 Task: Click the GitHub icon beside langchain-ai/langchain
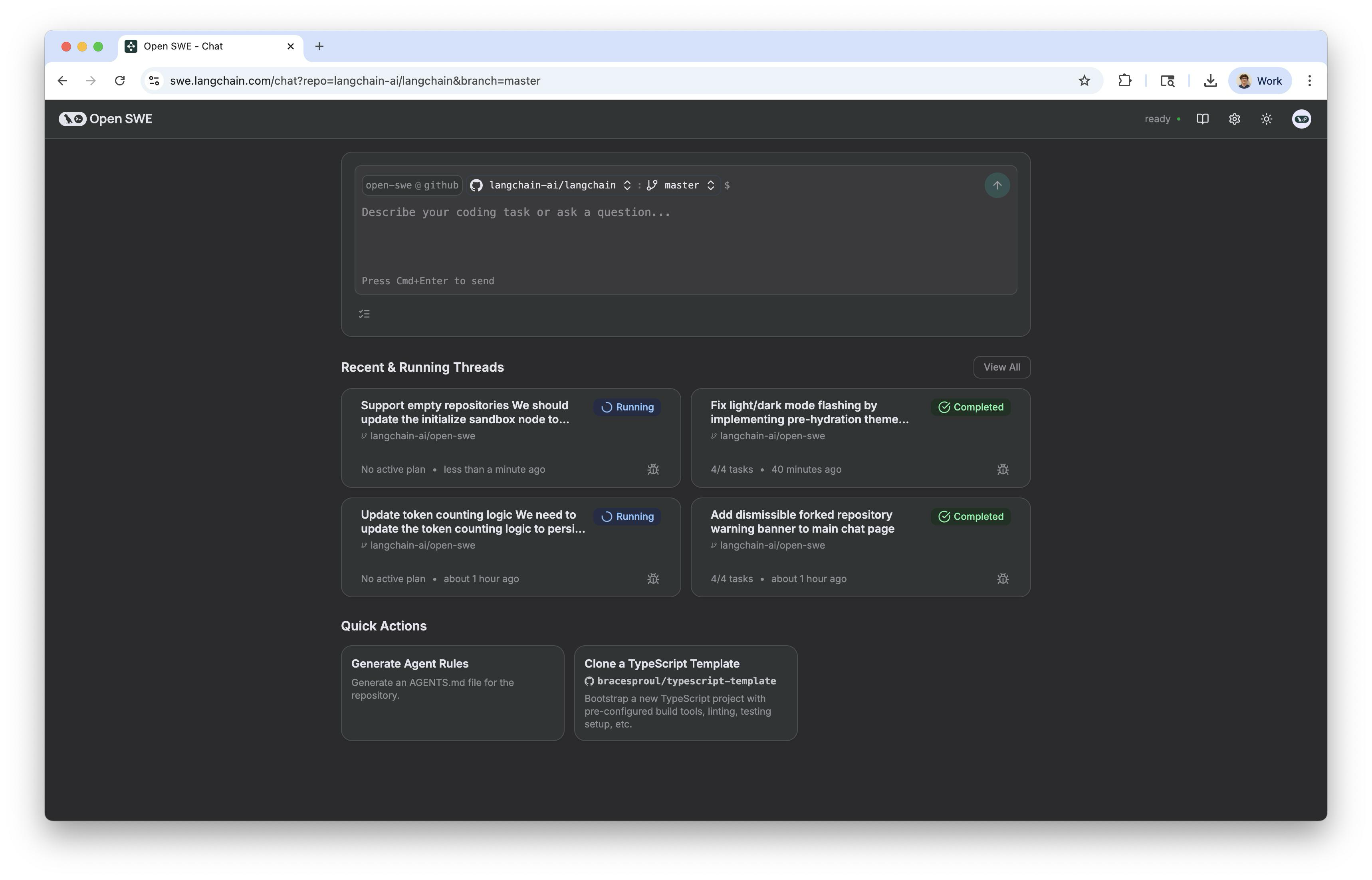pos(476,185)
